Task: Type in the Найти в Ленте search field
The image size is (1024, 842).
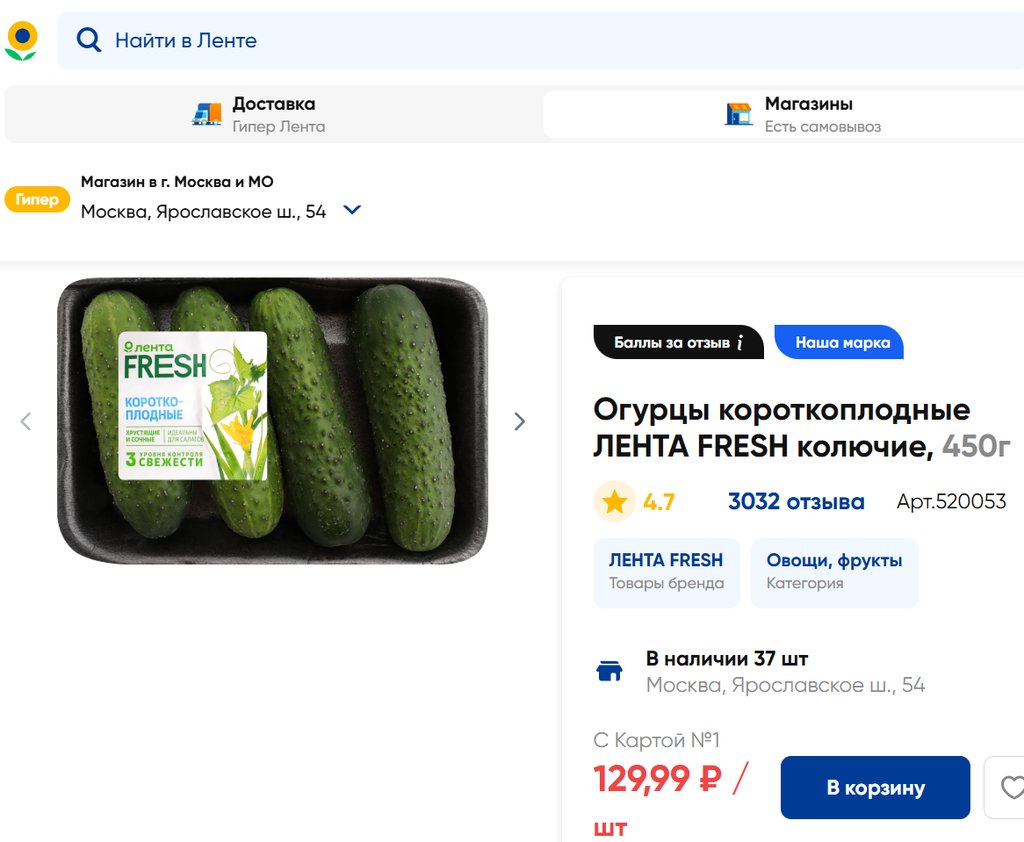Action: tap(500, 41)
